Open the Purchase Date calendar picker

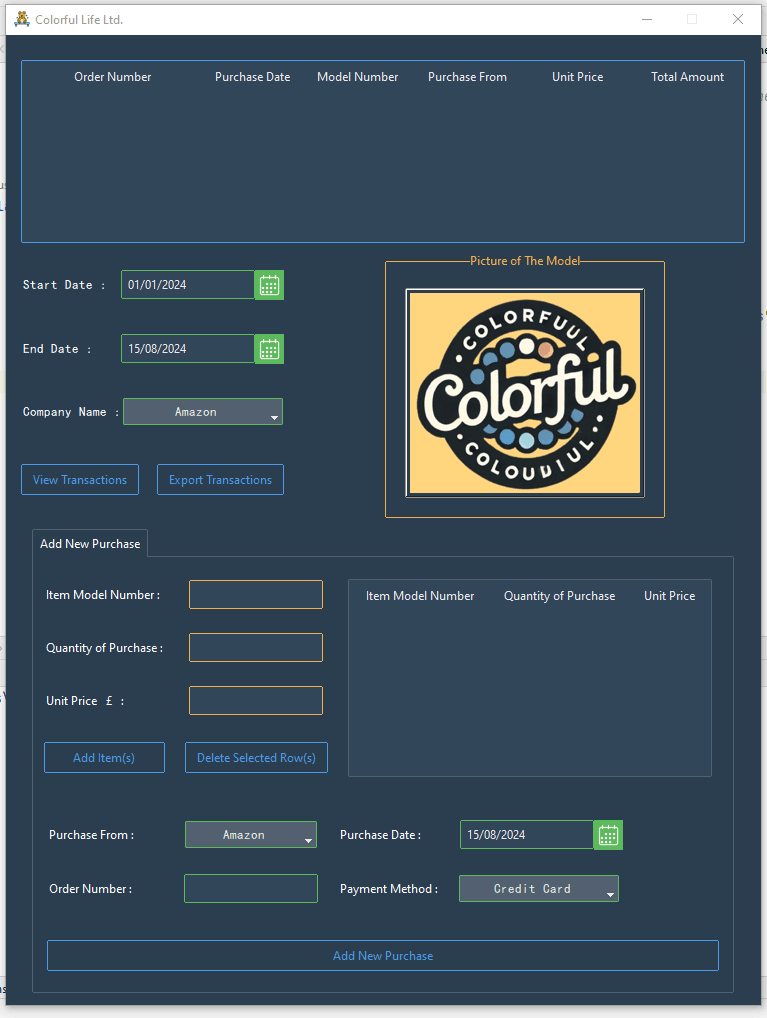point(608,835)
